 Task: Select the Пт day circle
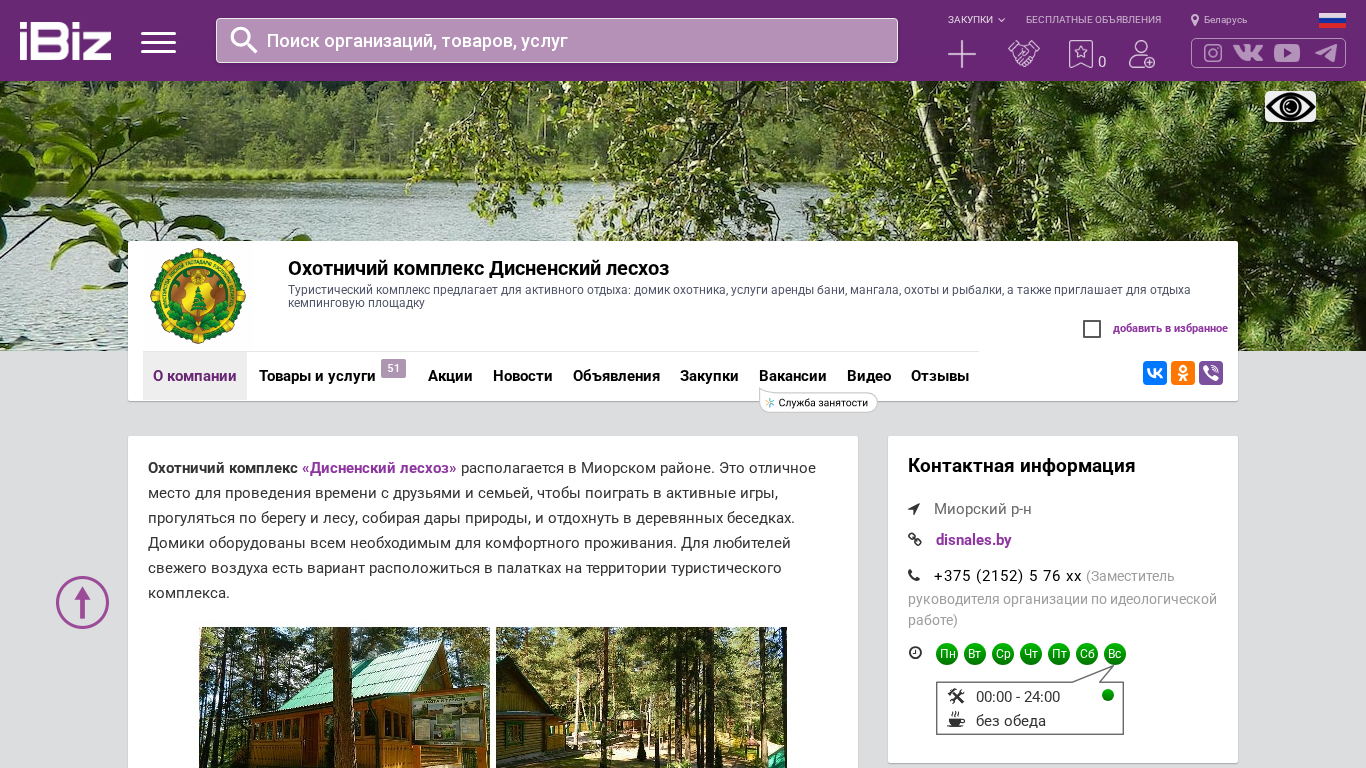[1059, 654]
